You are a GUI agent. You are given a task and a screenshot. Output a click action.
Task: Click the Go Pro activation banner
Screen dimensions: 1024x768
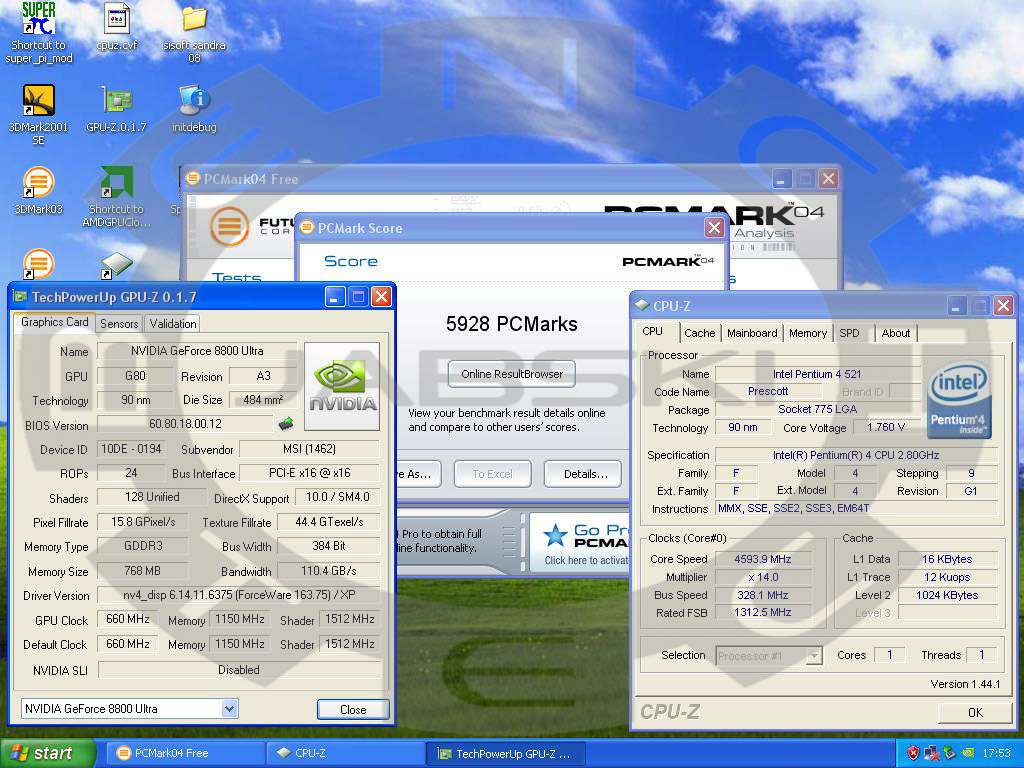[580, 543]
